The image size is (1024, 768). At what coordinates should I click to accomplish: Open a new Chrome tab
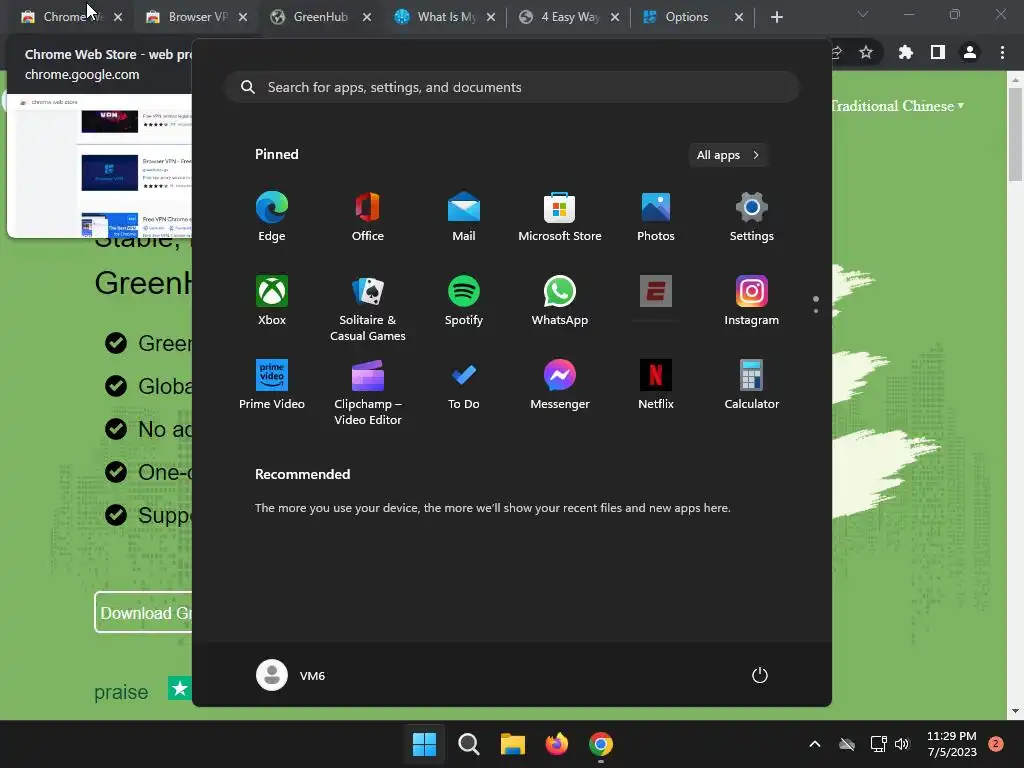tap(776, 17)
